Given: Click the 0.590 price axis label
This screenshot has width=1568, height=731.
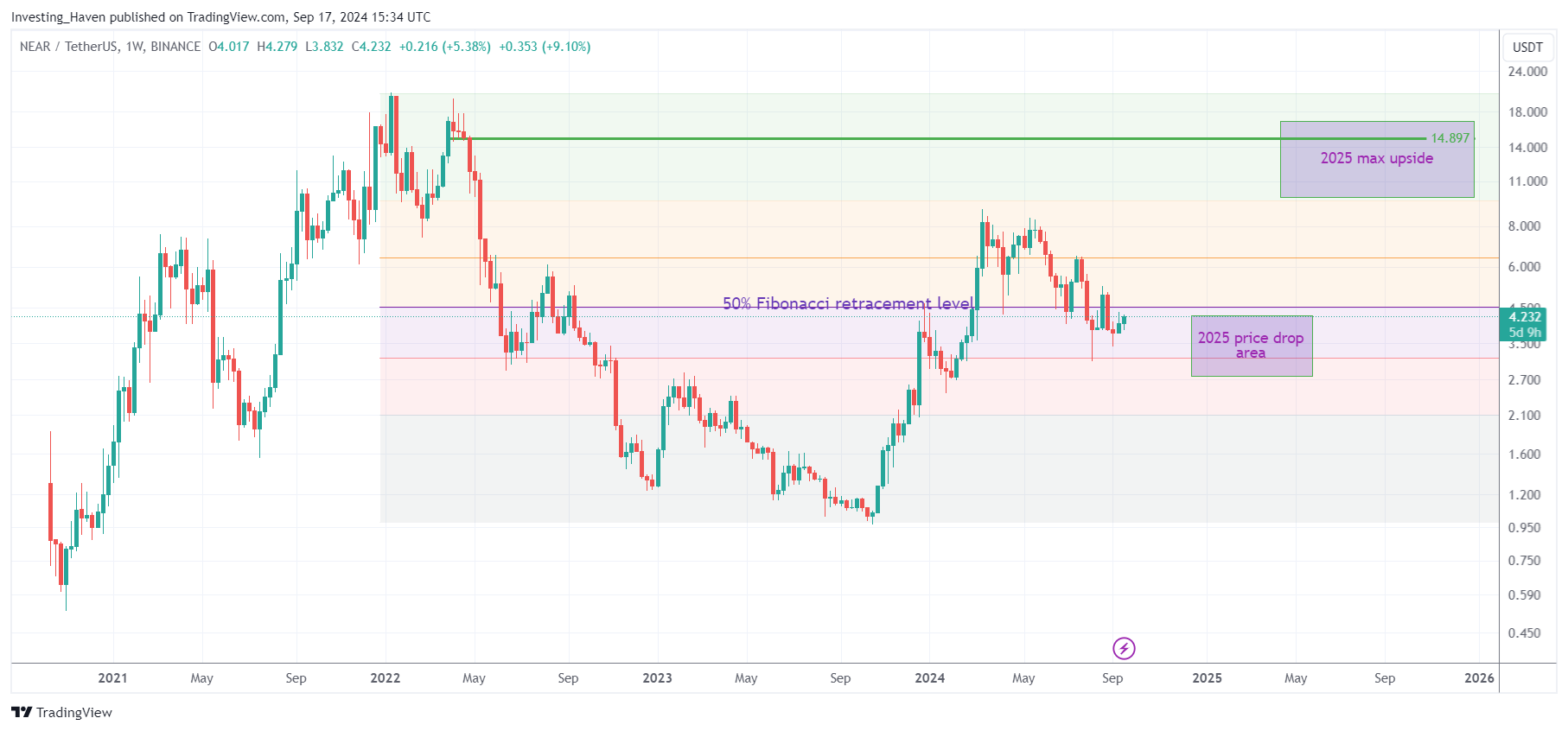Looking at the screenshot, I should pos(1524,595).
